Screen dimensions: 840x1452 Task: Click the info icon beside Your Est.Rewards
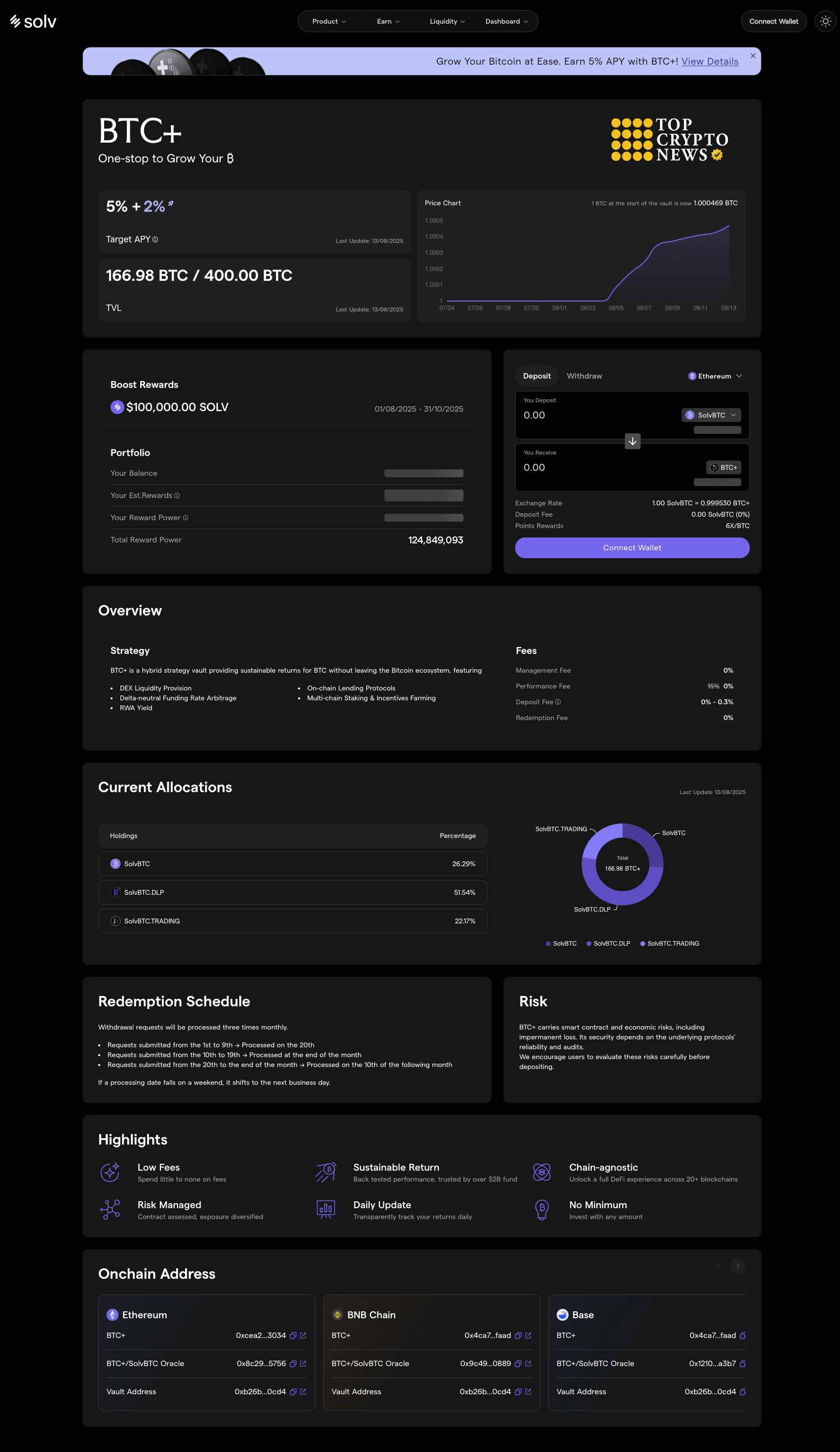coord(177,496)
